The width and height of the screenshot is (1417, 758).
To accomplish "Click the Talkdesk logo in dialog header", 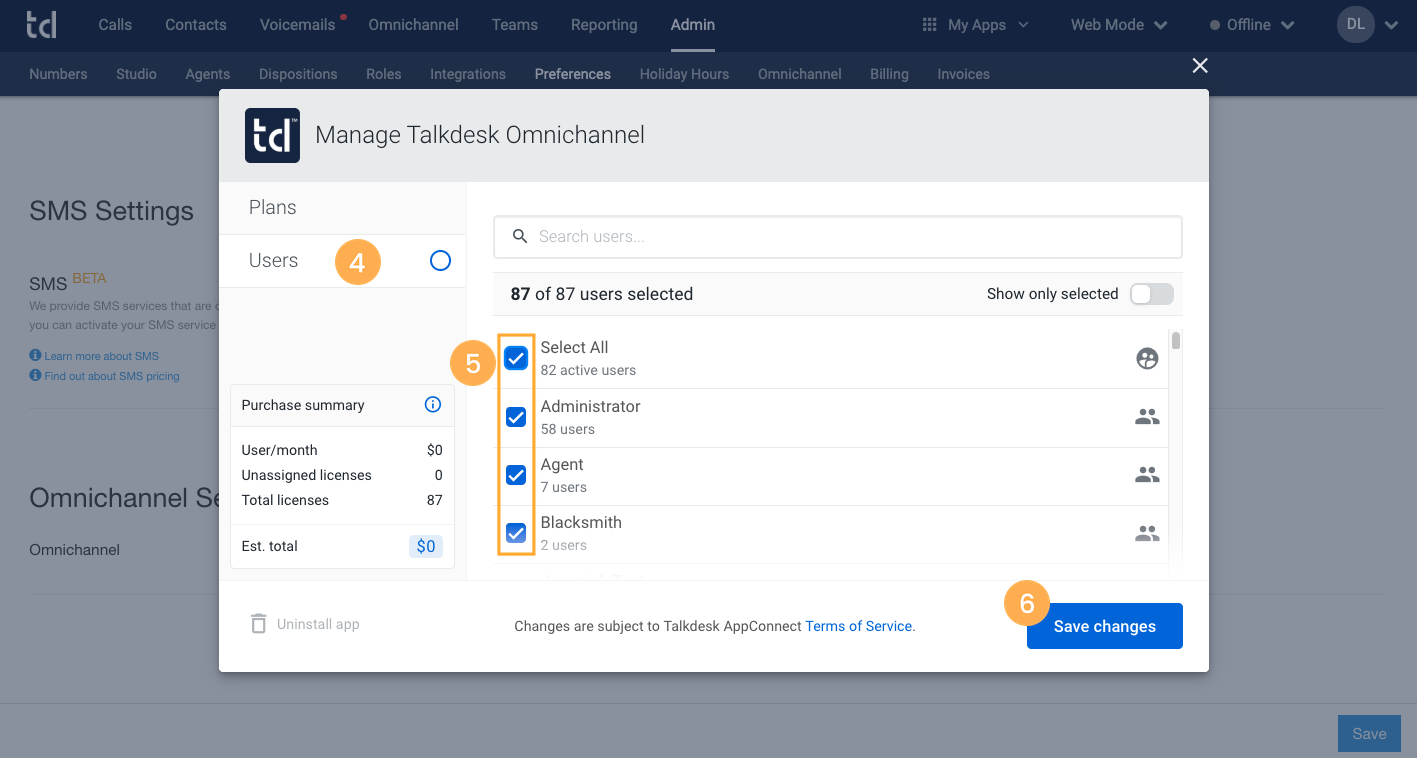I will click(272, 135).
